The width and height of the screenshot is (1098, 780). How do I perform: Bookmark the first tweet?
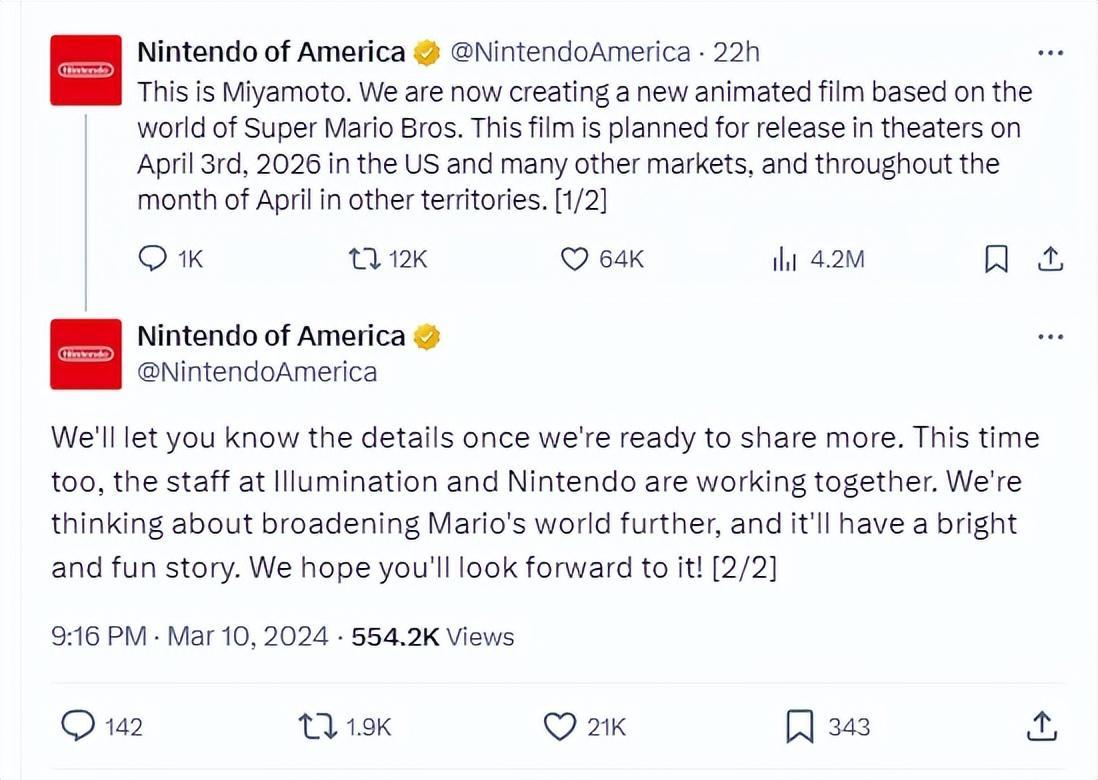pos(996,260)
